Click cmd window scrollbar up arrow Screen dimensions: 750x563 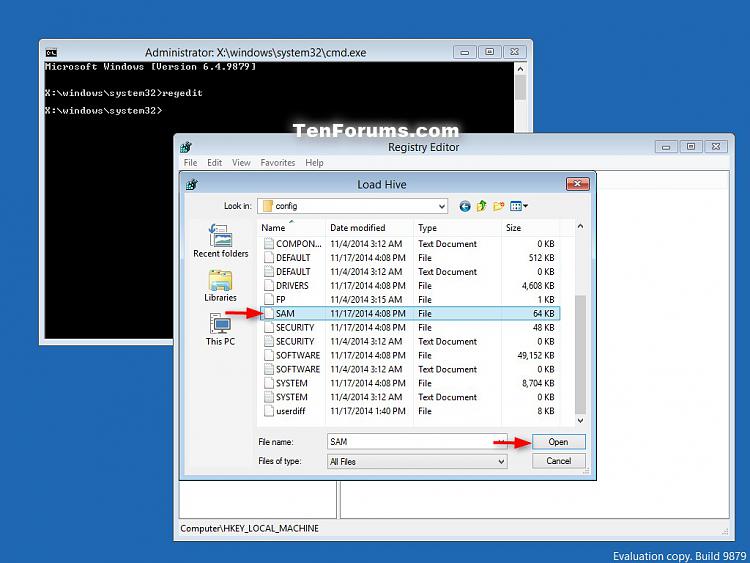click(520, 69)
